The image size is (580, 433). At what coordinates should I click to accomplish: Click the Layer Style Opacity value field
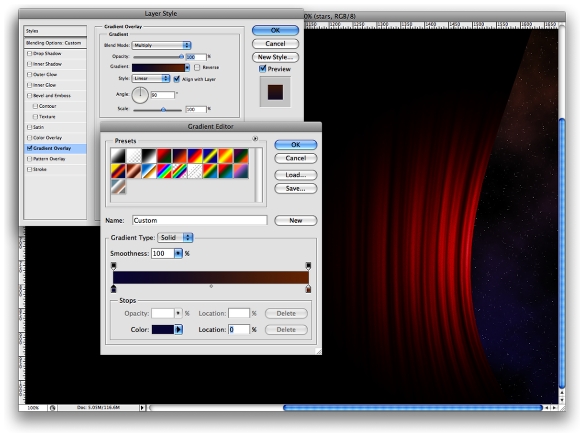click(x=196, y=57)
